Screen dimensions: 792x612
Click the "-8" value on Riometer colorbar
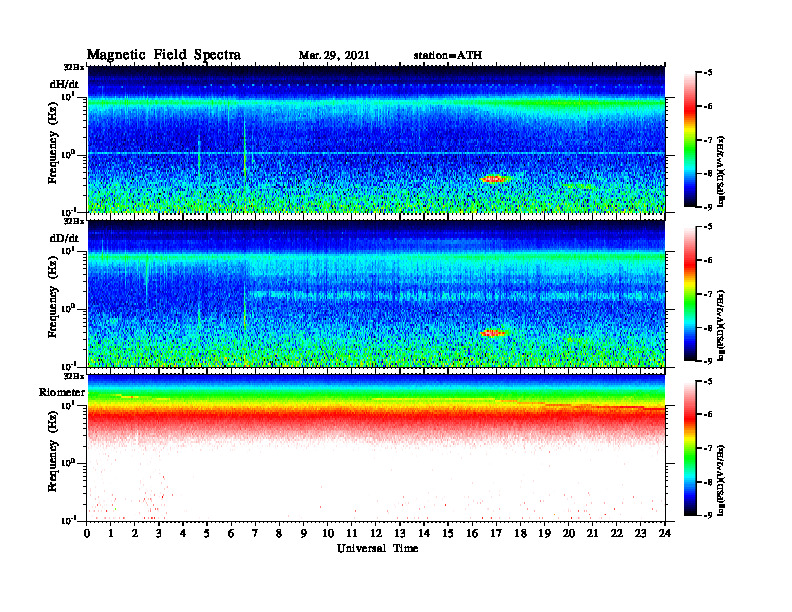coord(708,482)
